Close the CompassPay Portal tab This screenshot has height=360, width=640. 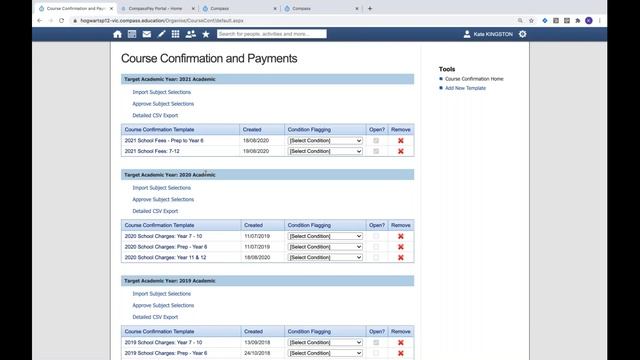193,8
